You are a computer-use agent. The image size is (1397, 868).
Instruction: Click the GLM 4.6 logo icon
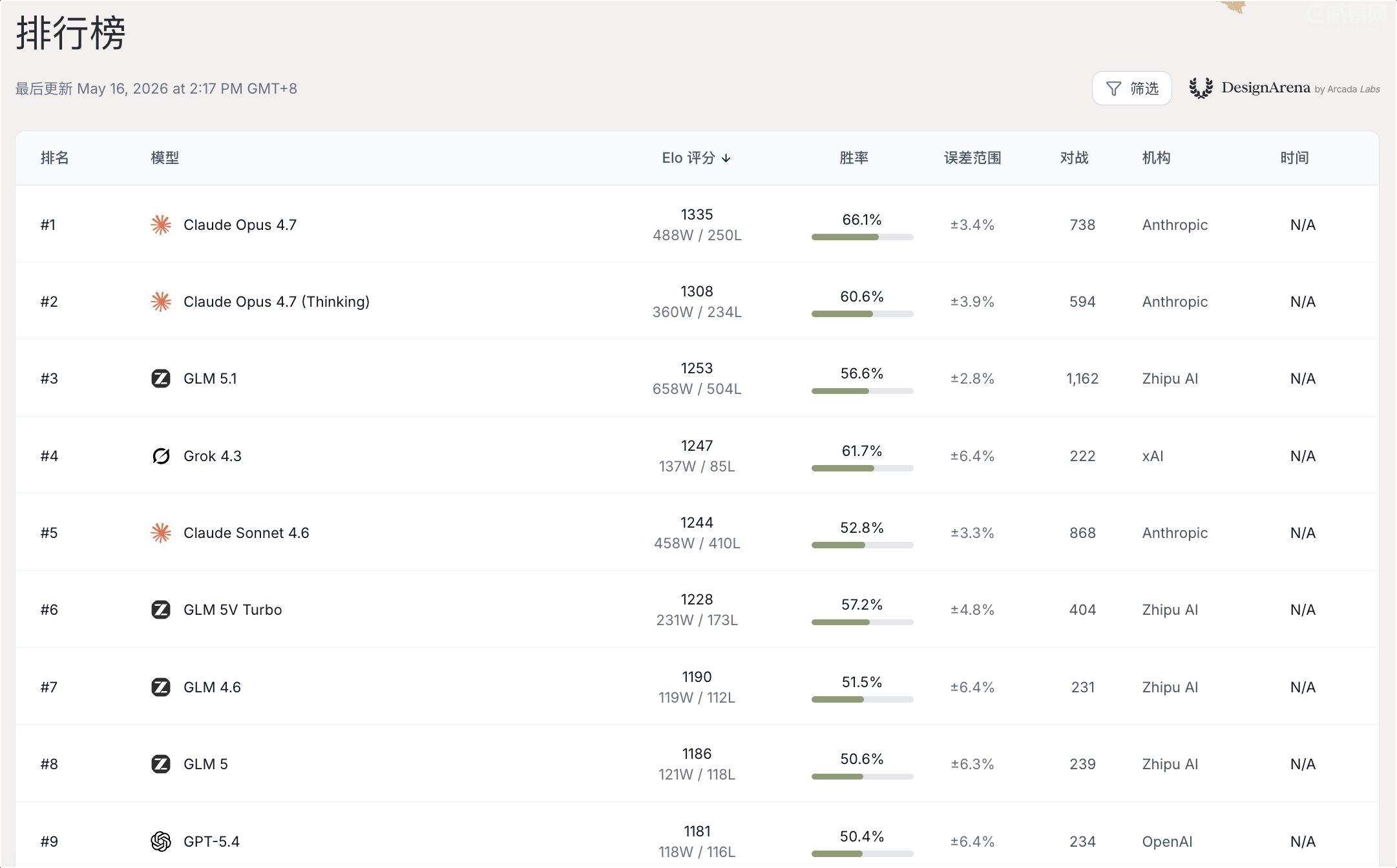click(161, 687)
